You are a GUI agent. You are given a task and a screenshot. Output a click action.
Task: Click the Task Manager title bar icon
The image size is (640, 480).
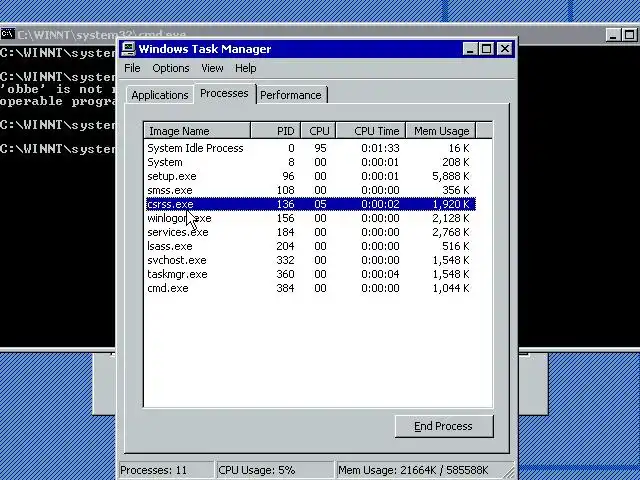point(128,49)
